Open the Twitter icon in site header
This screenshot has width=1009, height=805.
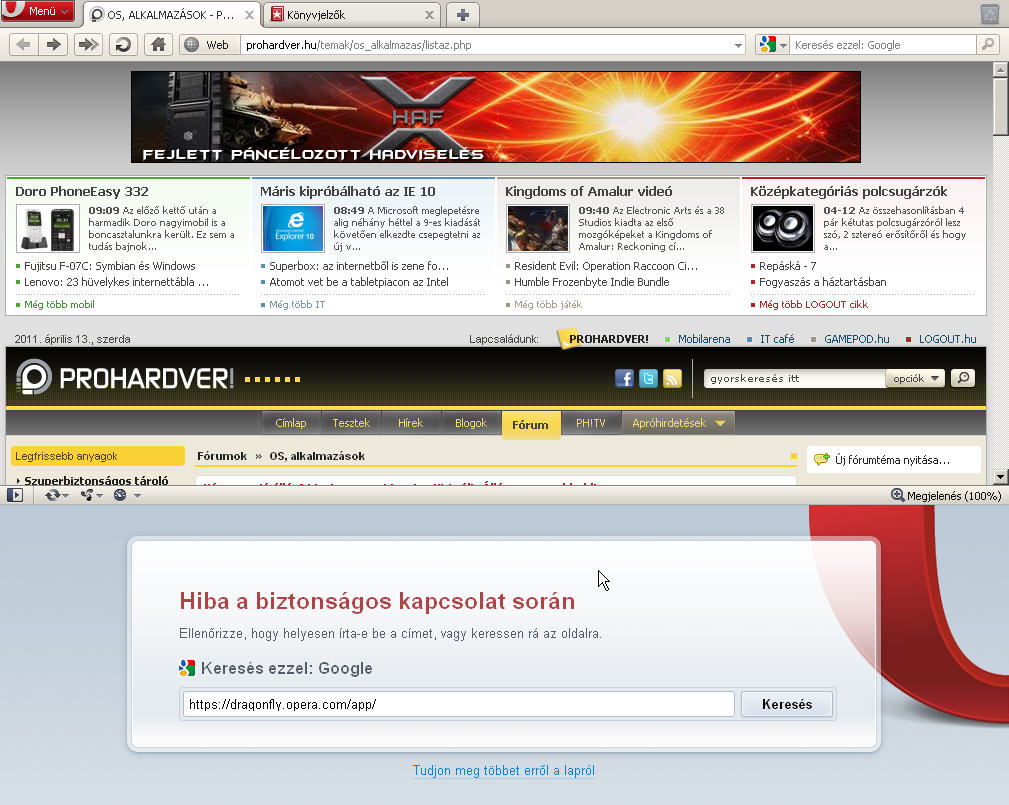[x=648, y=378]
